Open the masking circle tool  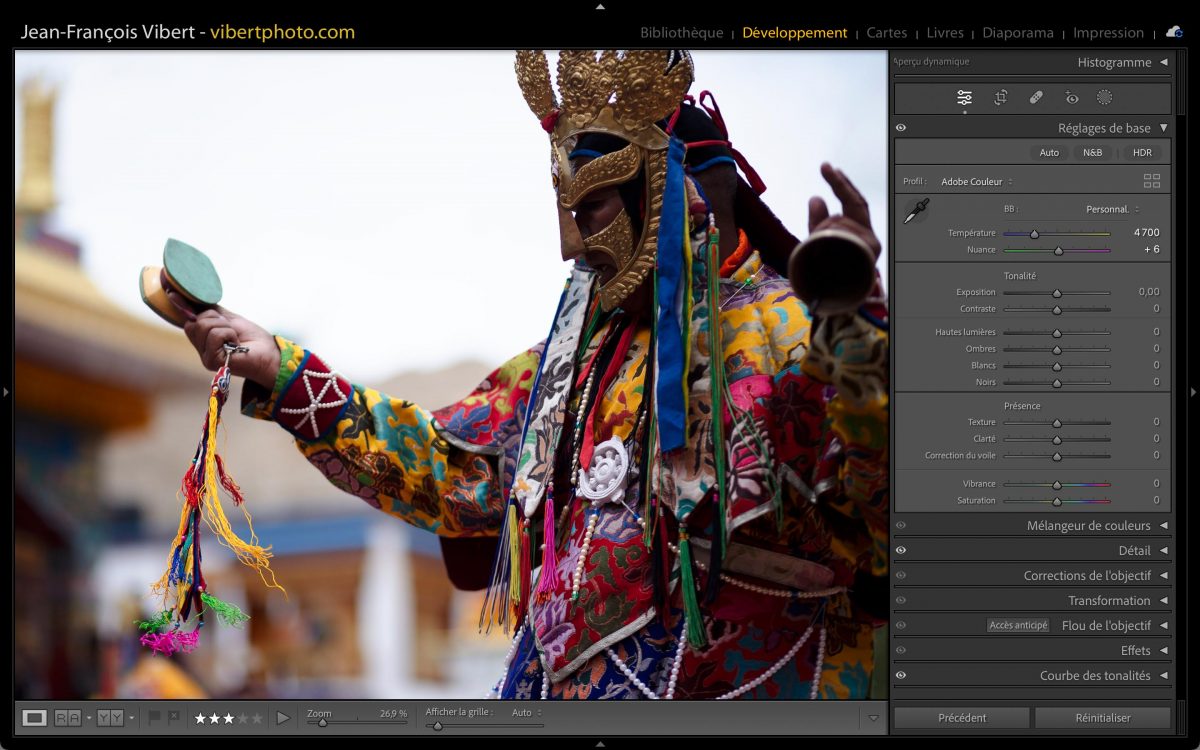tap(1105, 97)
